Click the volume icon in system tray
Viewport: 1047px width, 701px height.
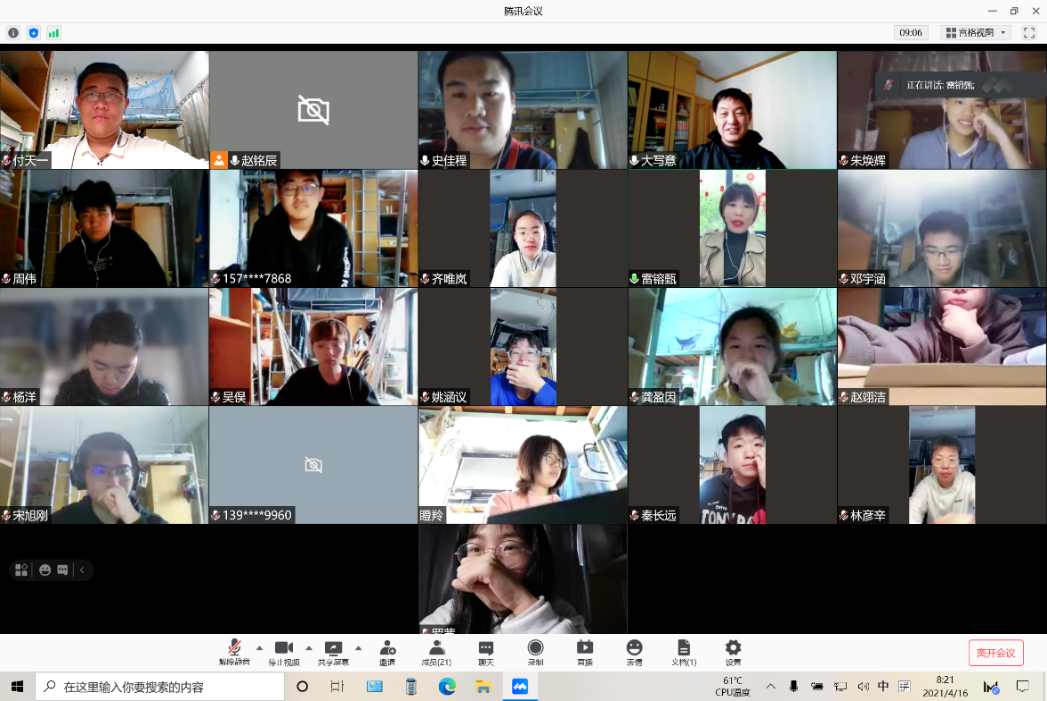point(863,686)
